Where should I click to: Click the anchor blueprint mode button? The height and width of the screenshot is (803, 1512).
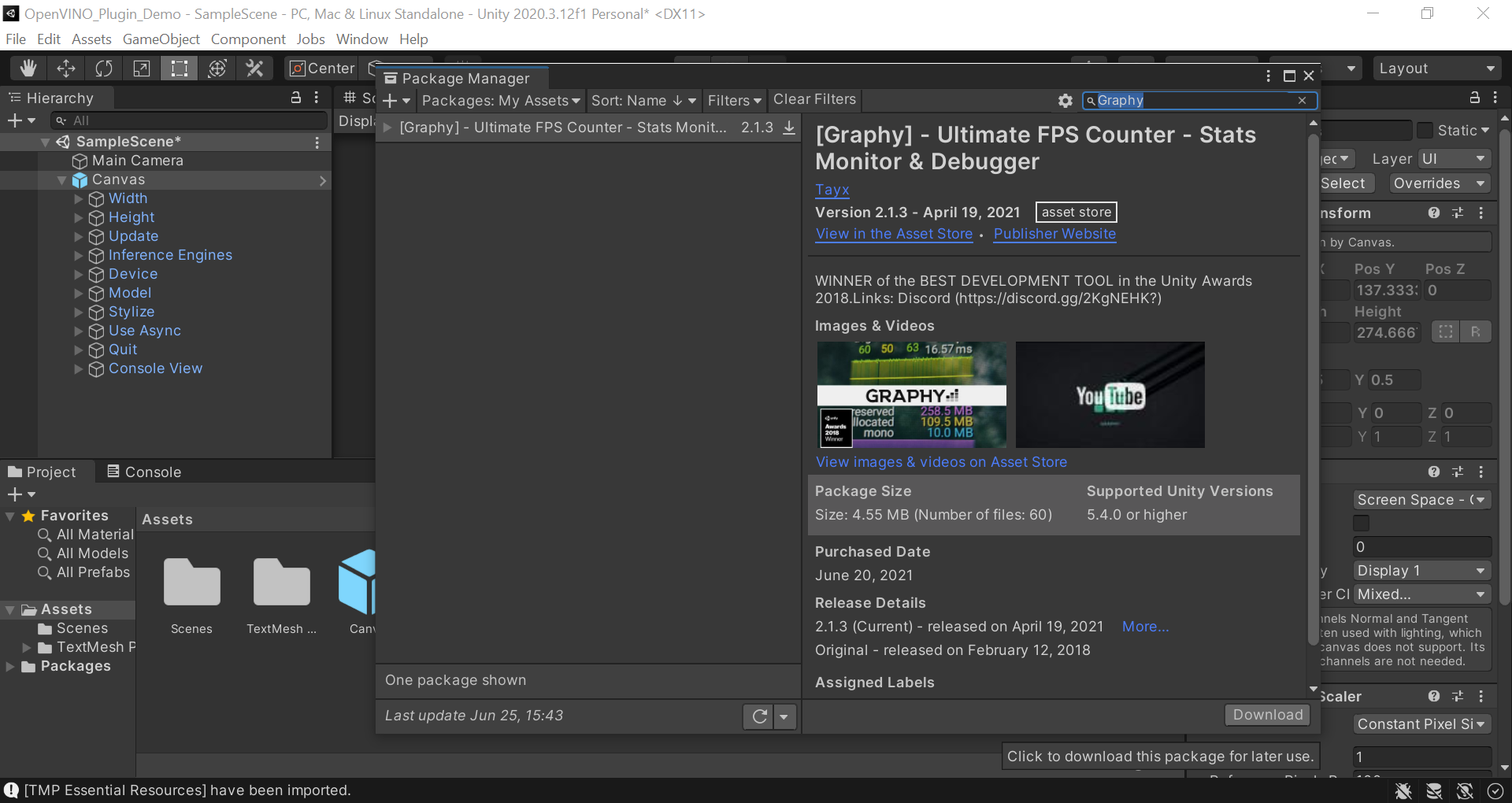[1446, 332]
